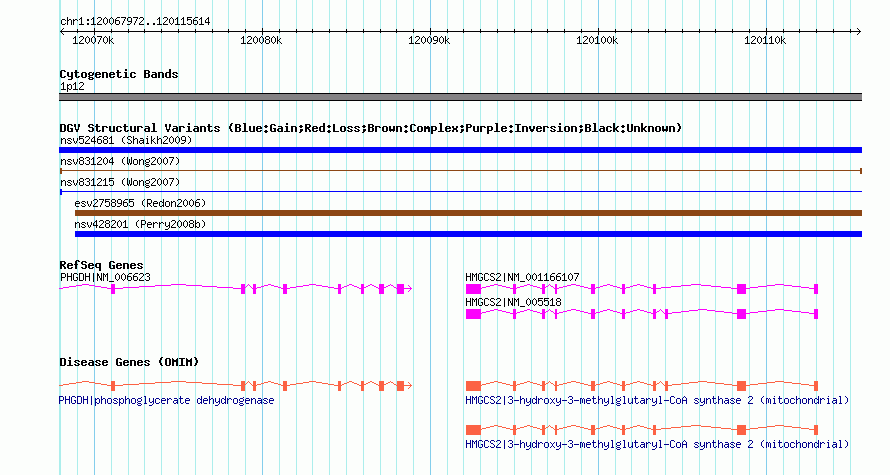Image resolution: width=890 pixels, height=475 pixels.
Task: Click the chr1:120067972..120115614 coordinate label
Action: pos(135,22)
